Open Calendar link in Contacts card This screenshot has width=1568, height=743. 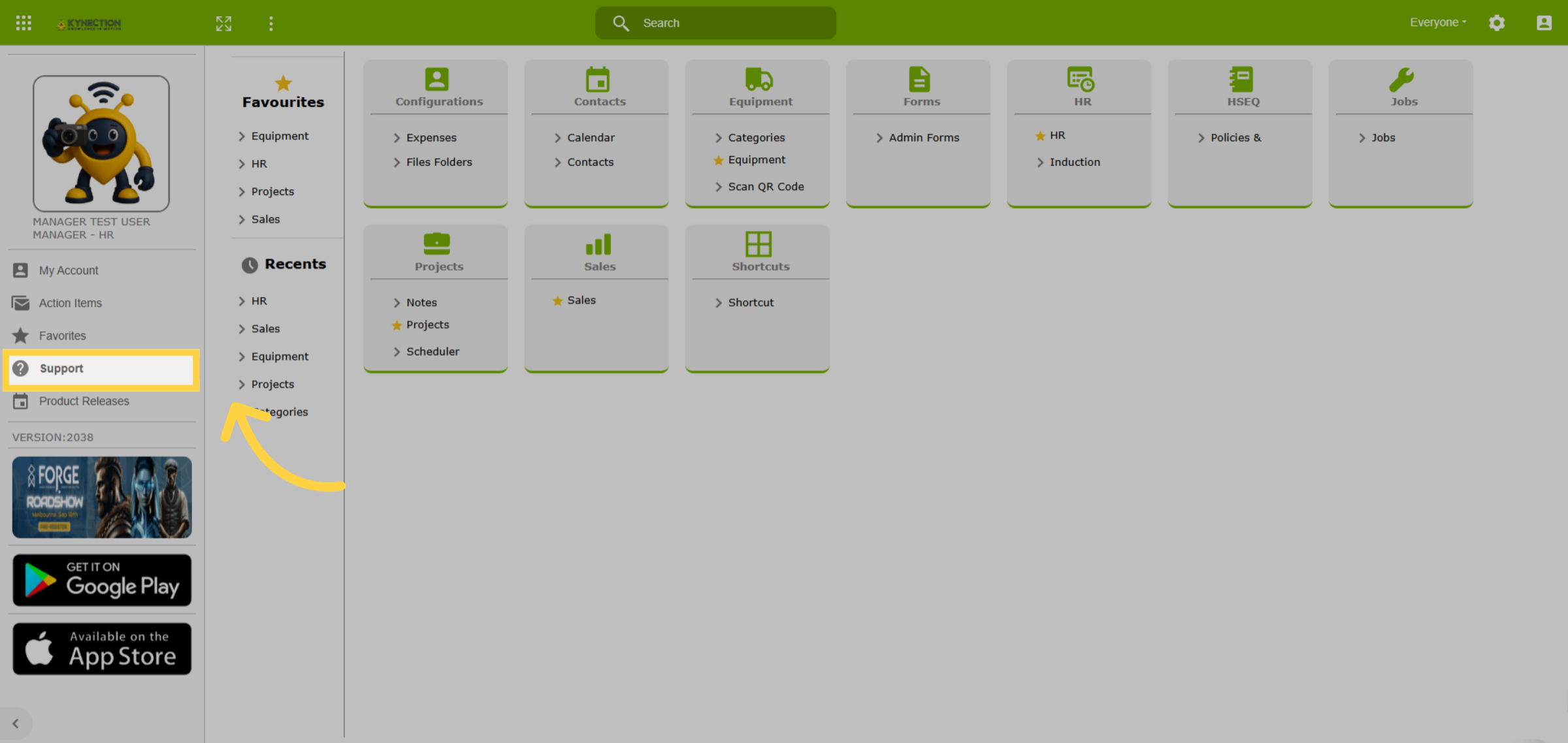coord(591,138)
